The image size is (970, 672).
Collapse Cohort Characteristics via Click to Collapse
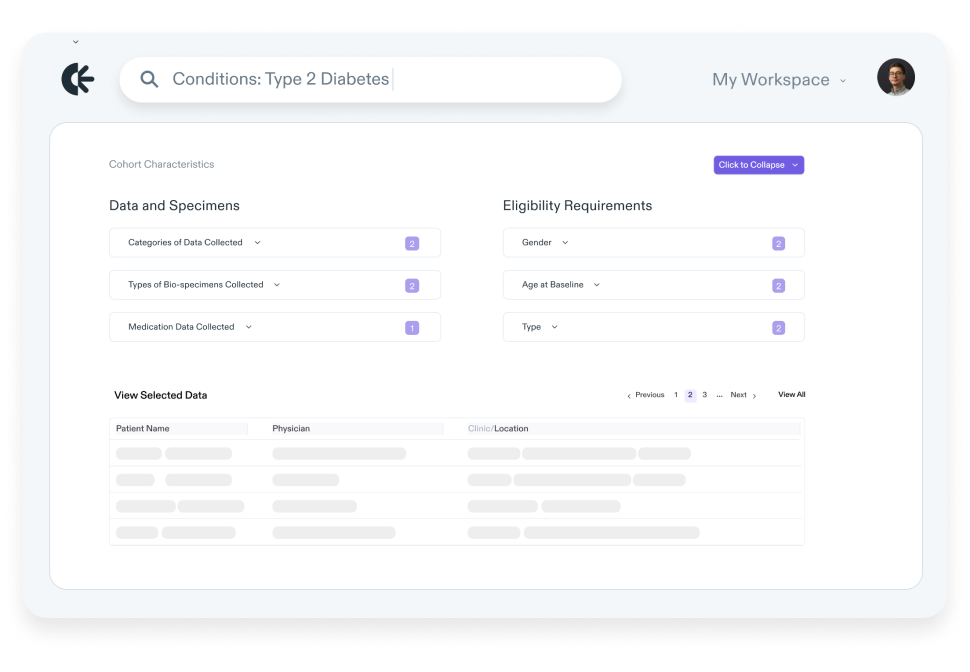pos(758,164)
